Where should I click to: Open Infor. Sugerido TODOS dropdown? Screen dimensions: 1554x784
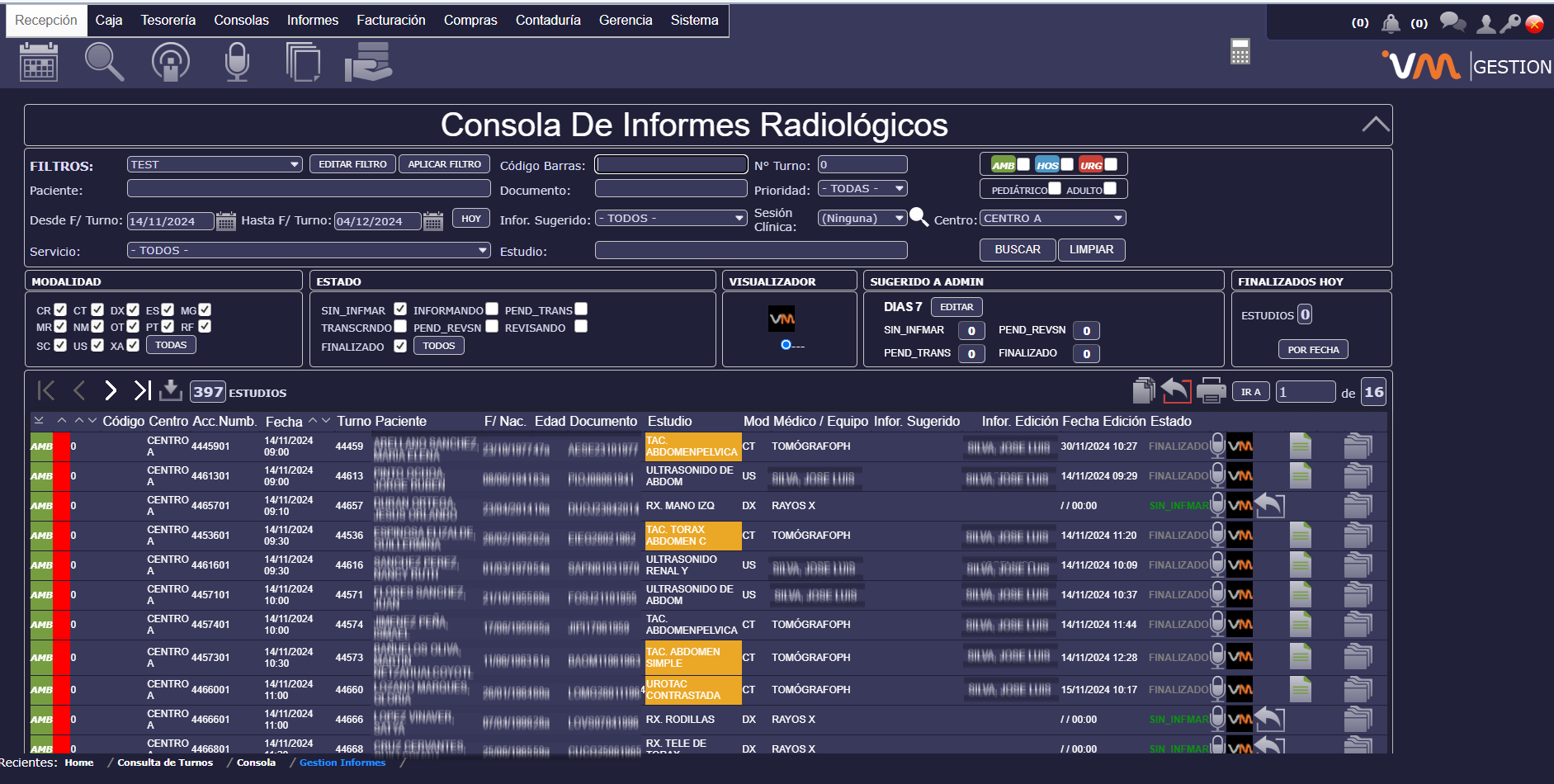[671, 218]
